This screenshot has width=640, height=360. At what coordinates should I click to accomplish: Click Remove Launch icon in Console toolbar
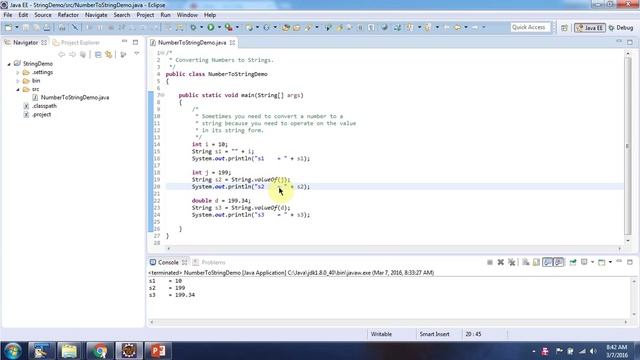500,262
